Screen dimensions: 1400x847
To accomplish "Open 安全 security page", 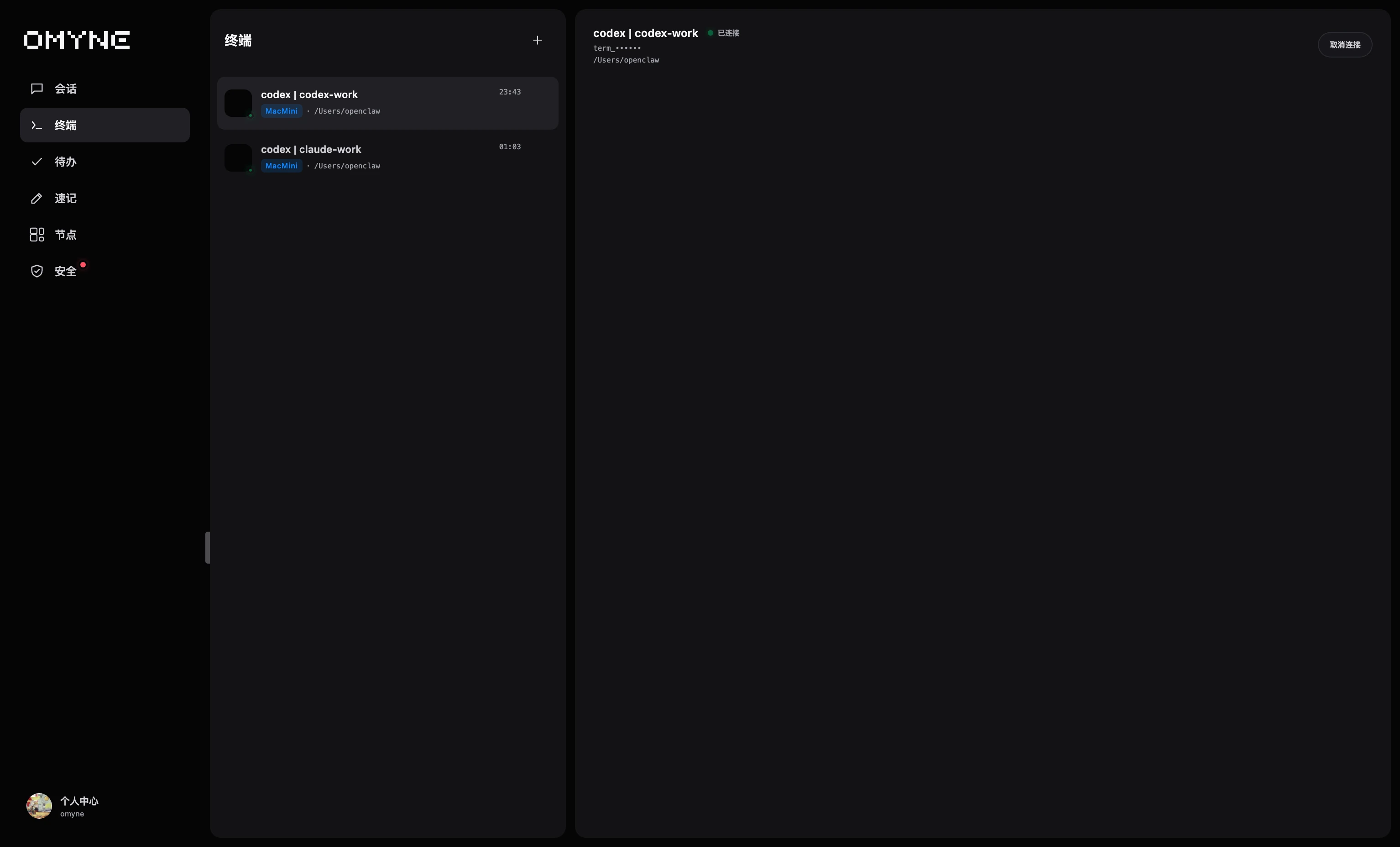I will [104, 271].
